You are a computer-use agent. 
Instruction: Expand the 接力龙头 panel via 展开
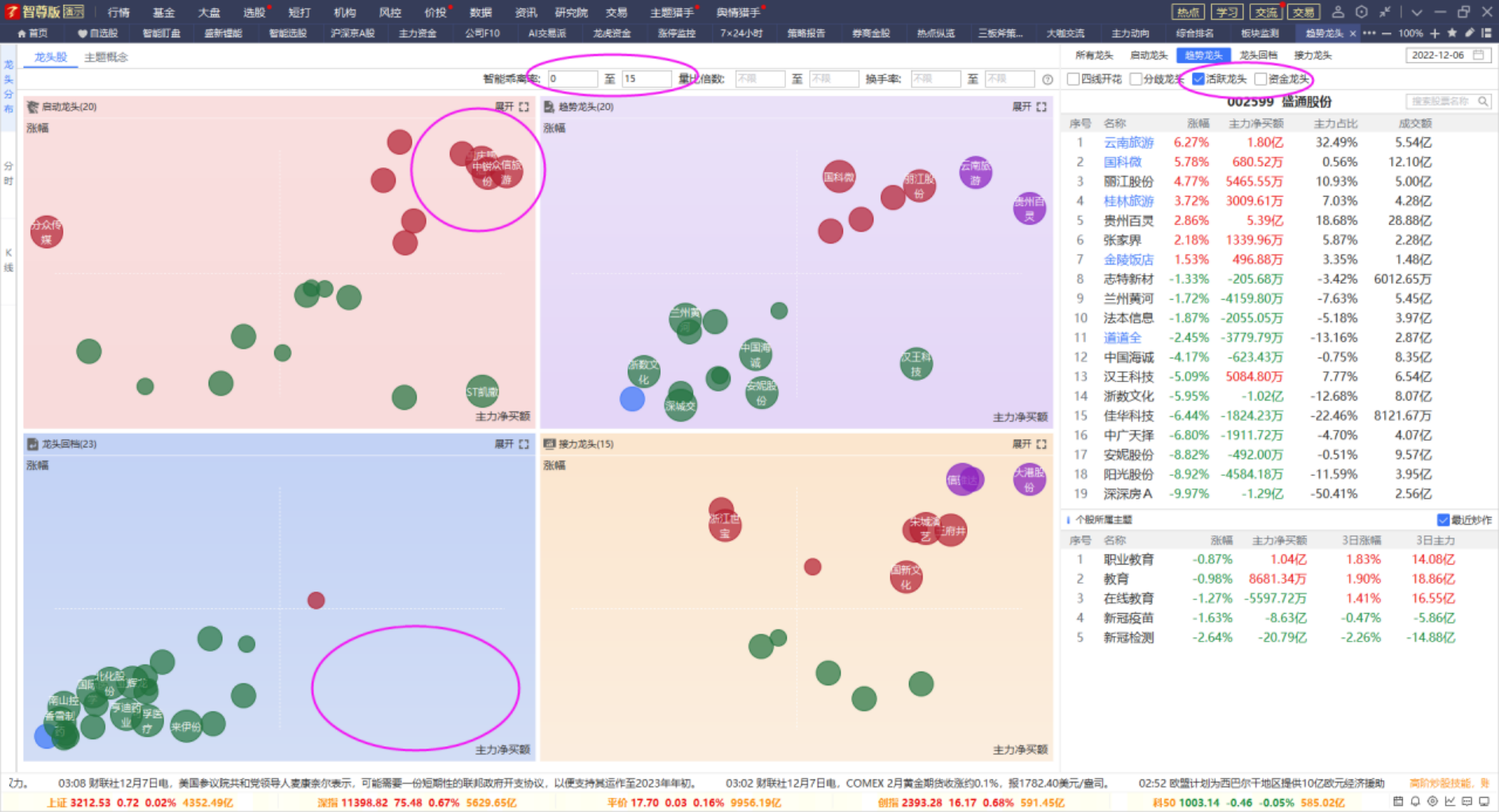click(1022, 444)
